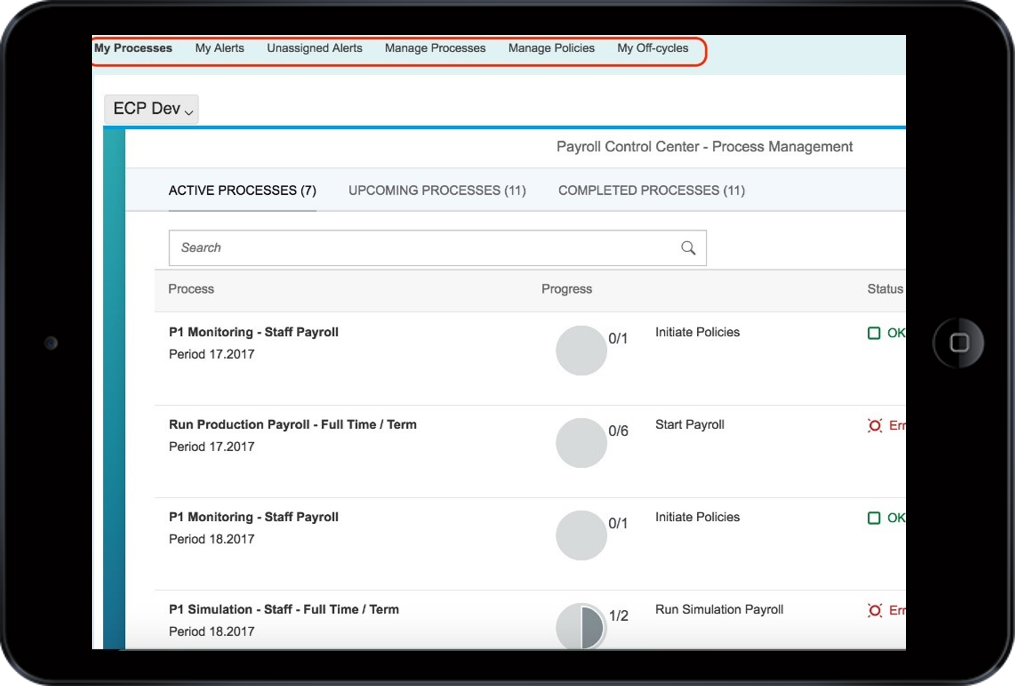Click progress circle for P1 Monitoring Period 17.2017
This screenshot has height=686, width=1015.
[581, 350]
